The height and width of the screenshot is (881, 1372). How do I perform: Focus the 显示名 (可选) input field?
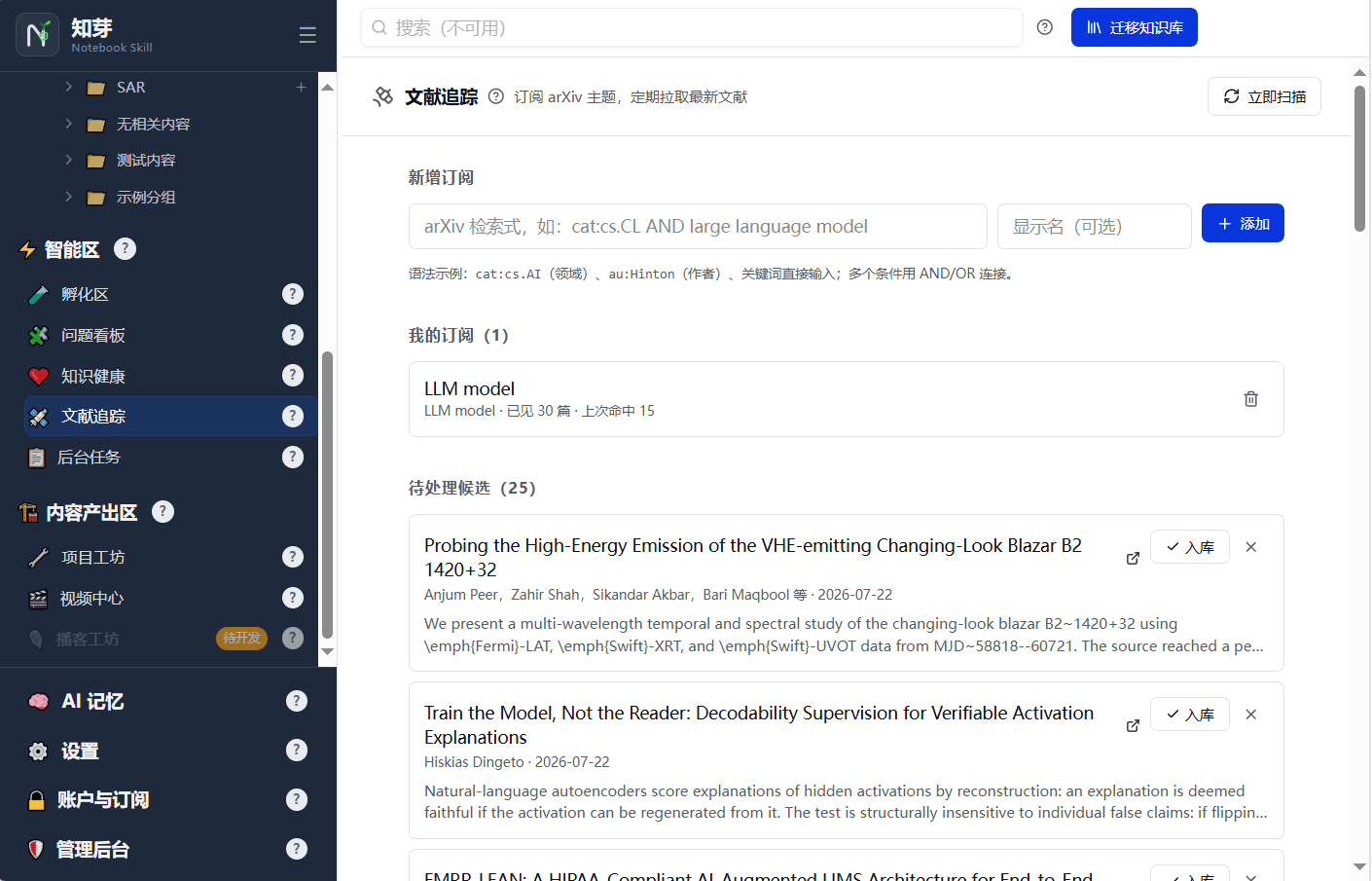tap(1095, 226)
